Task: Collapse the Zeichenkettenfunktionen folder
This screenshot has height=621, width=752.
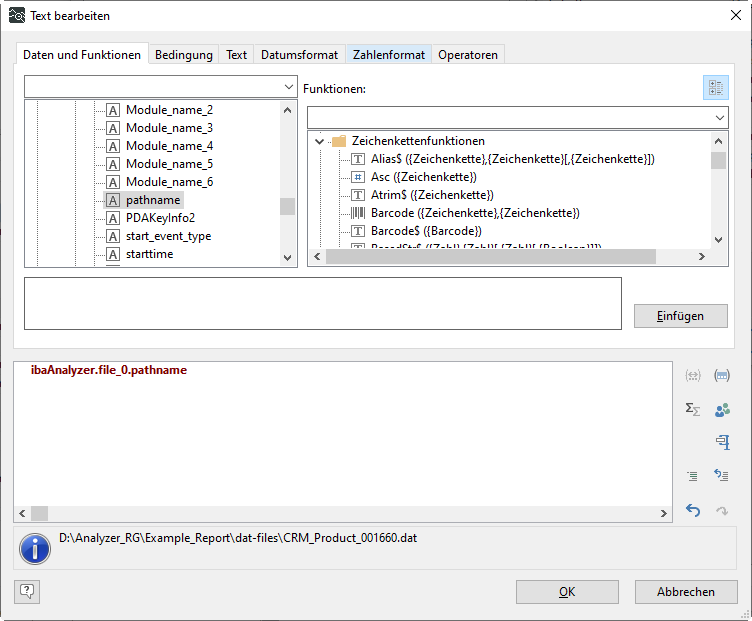Action: pyautogui.click(x=319, y=142)
